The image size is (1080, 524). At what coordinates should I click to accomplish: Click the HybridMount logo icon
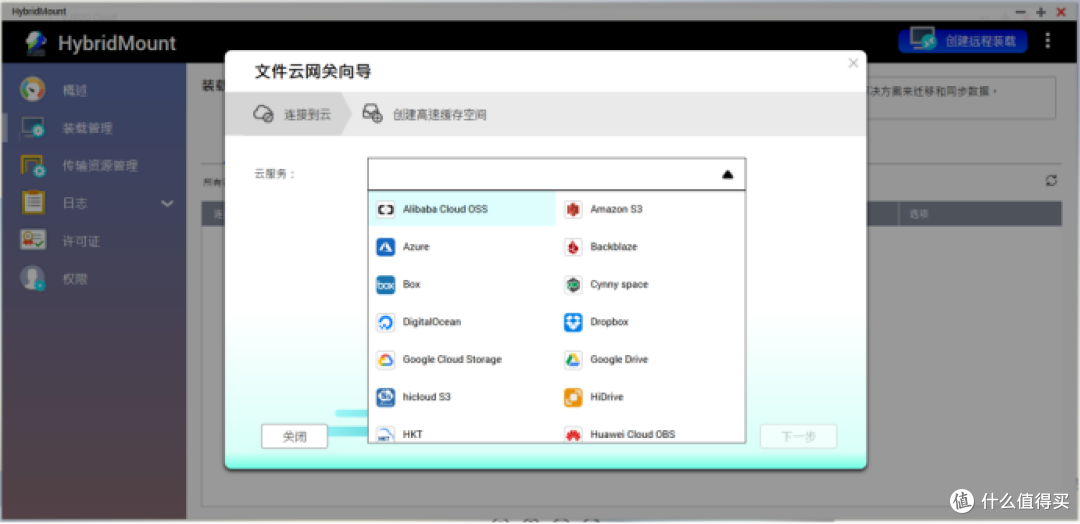click(37, 43)
